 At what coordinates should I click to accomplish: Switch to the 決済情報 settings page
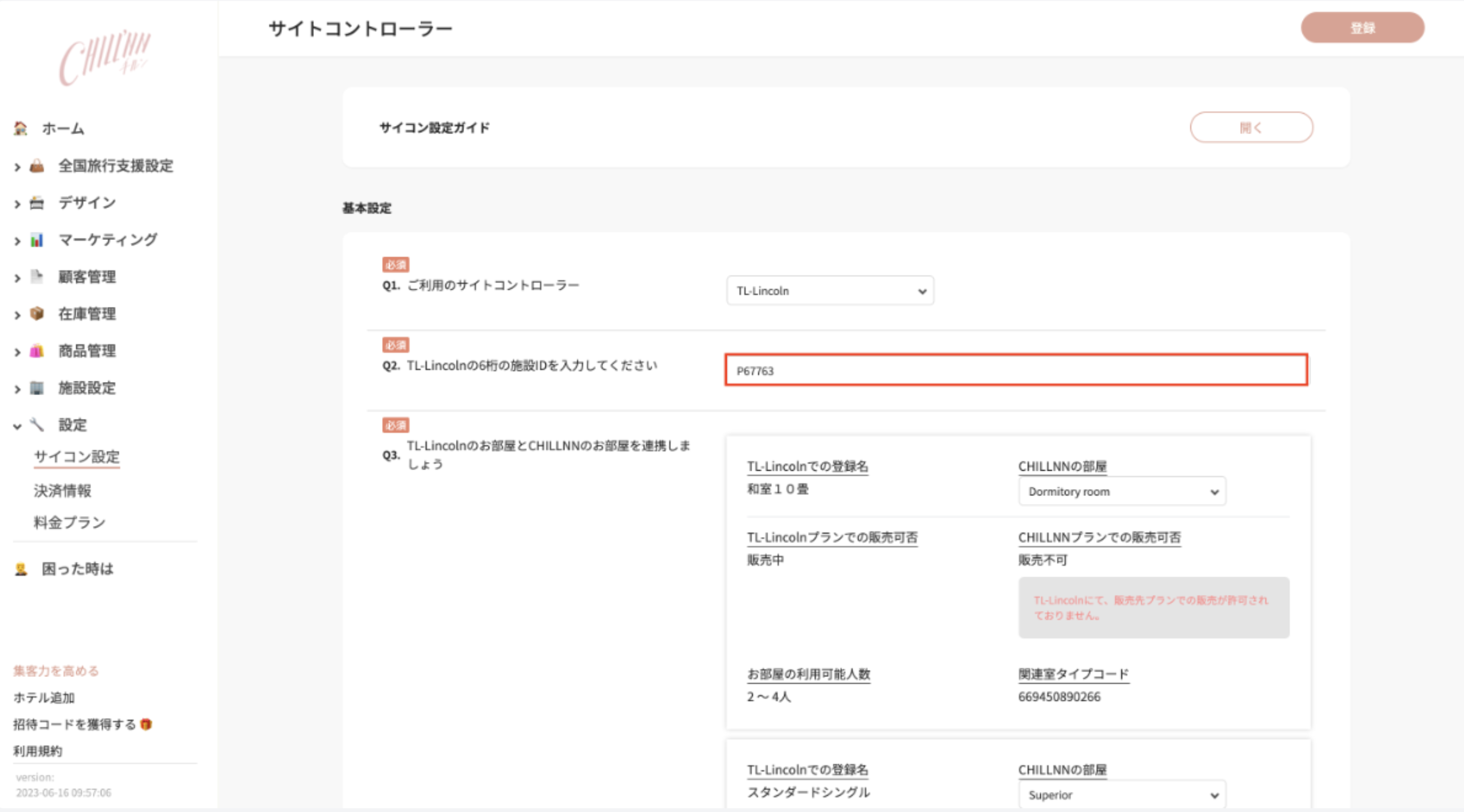click(x=64, y=491)
